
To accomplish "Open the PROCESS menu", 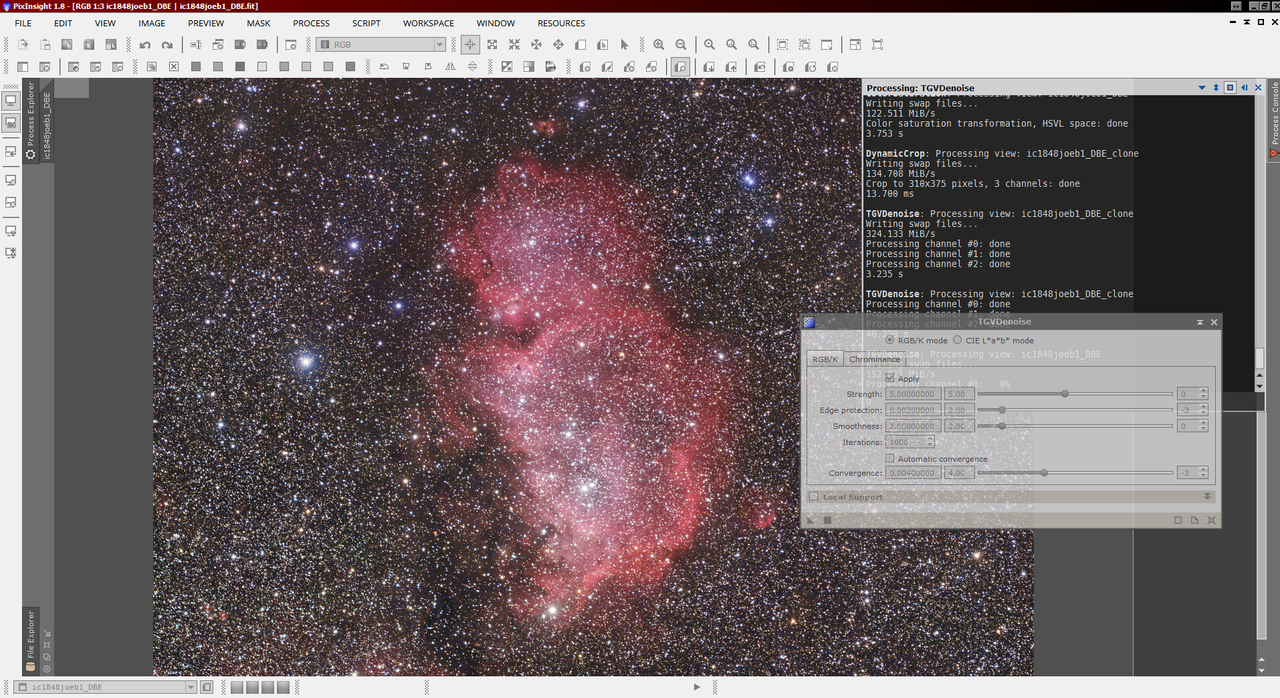I will 311,23.
